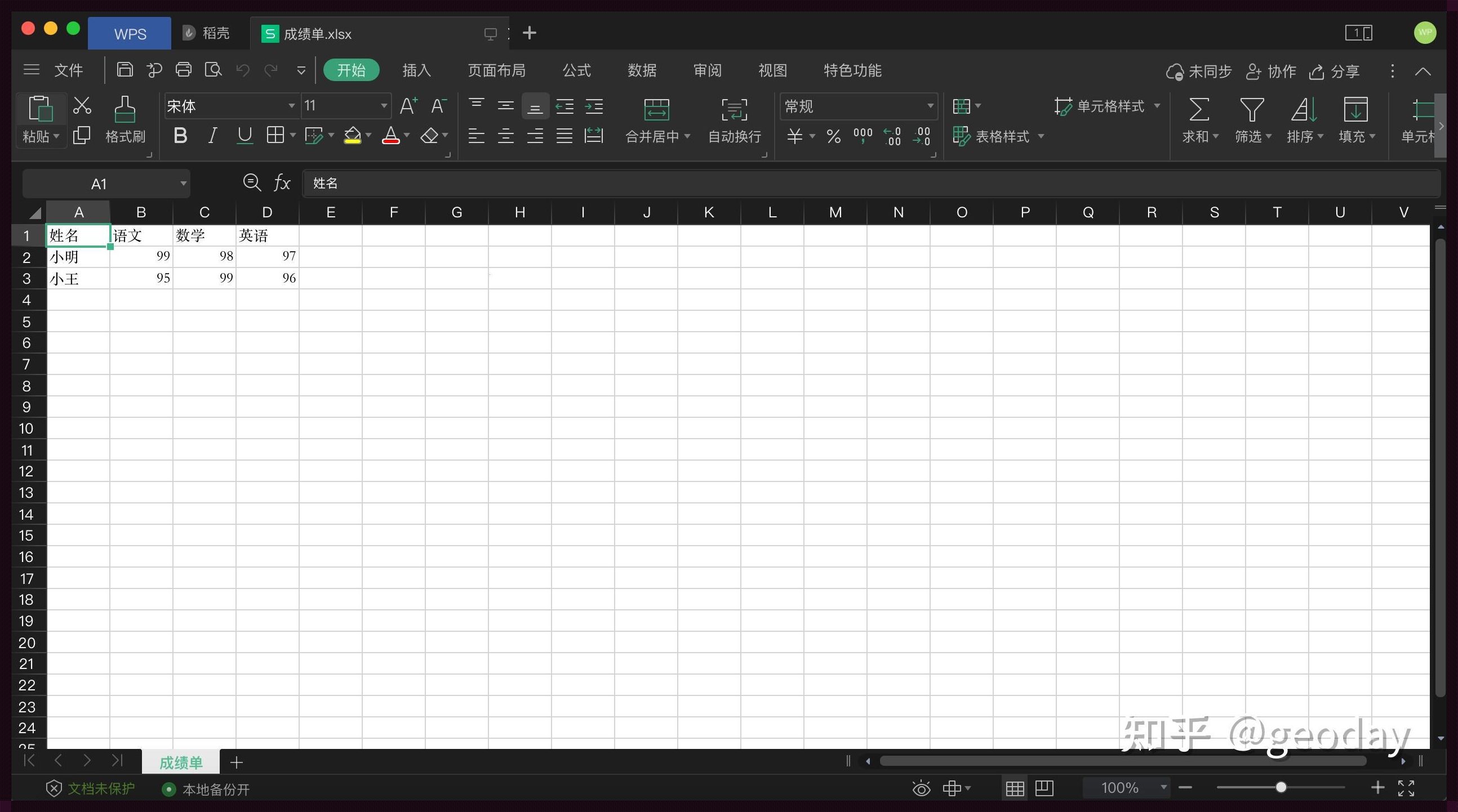The image size is (1458, 812).
Task: Click the fill color bucket swatch
Action: (353, 136)
